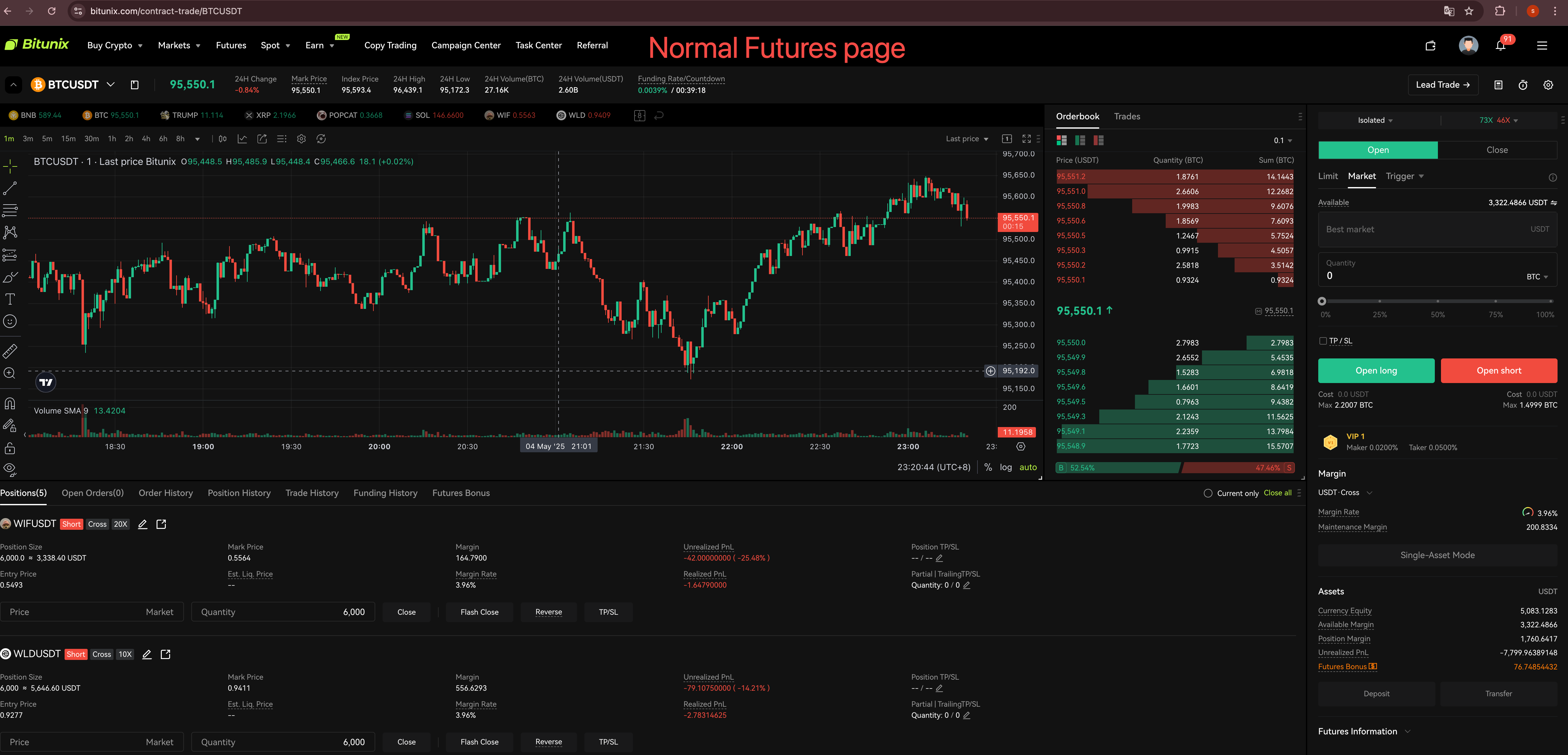Open the Isolated margin mode dropdown

pos(1375,120)
